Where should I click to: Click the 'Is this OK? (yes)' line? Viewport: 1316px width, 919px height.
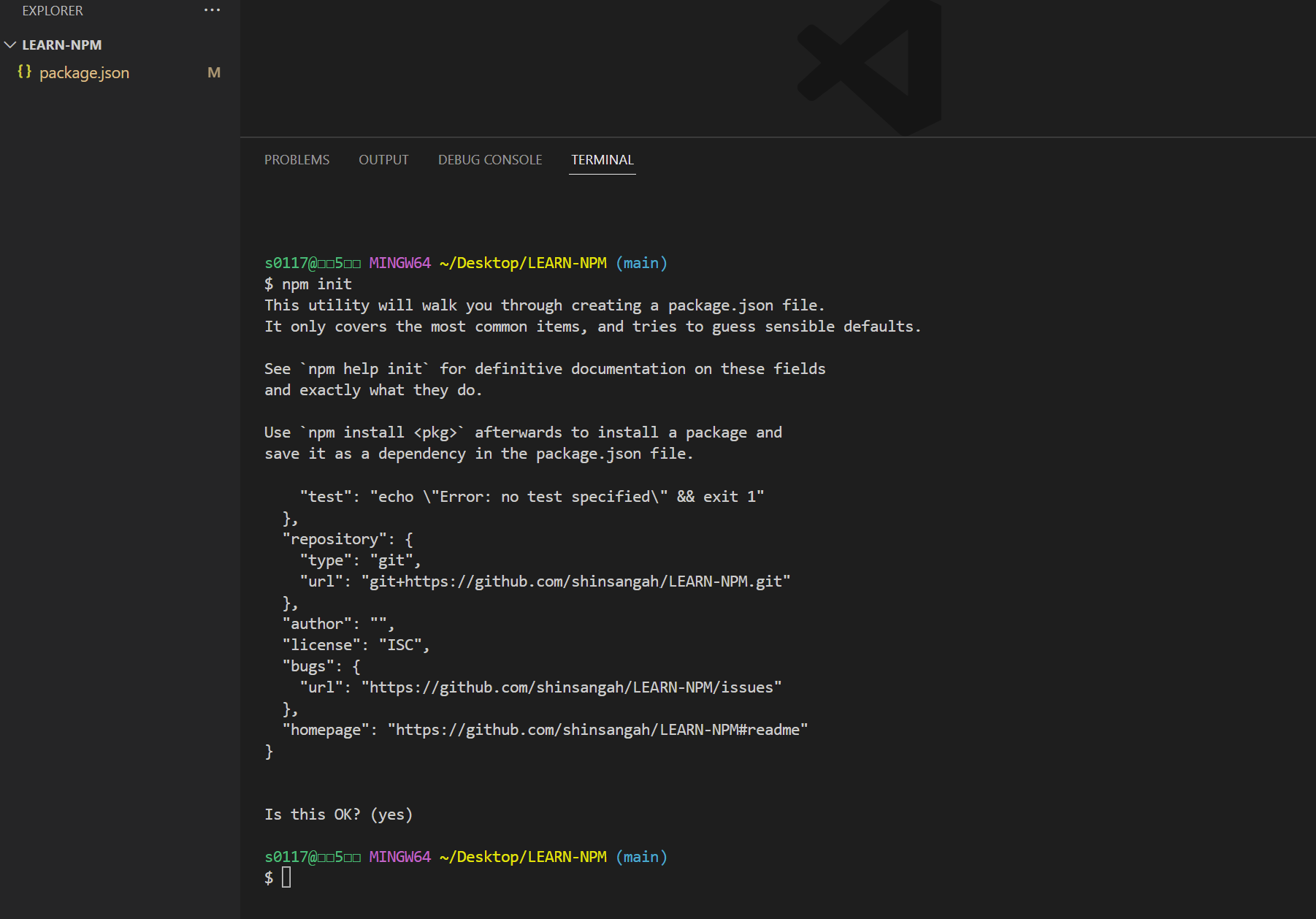[339, 815]
